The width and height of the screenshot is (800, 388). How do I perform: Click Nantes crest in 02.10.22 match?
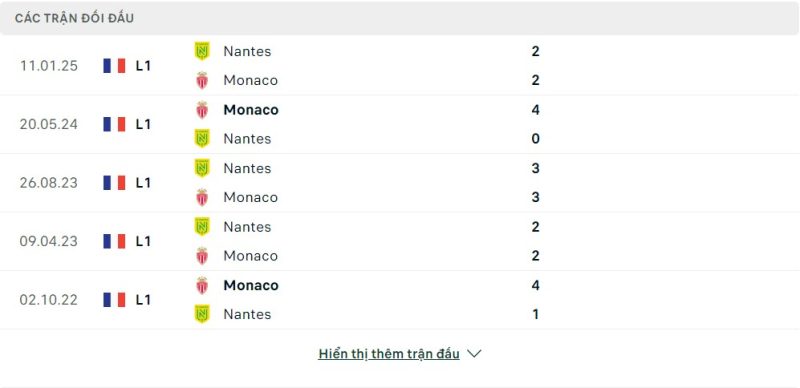click(x=202, y=314)
